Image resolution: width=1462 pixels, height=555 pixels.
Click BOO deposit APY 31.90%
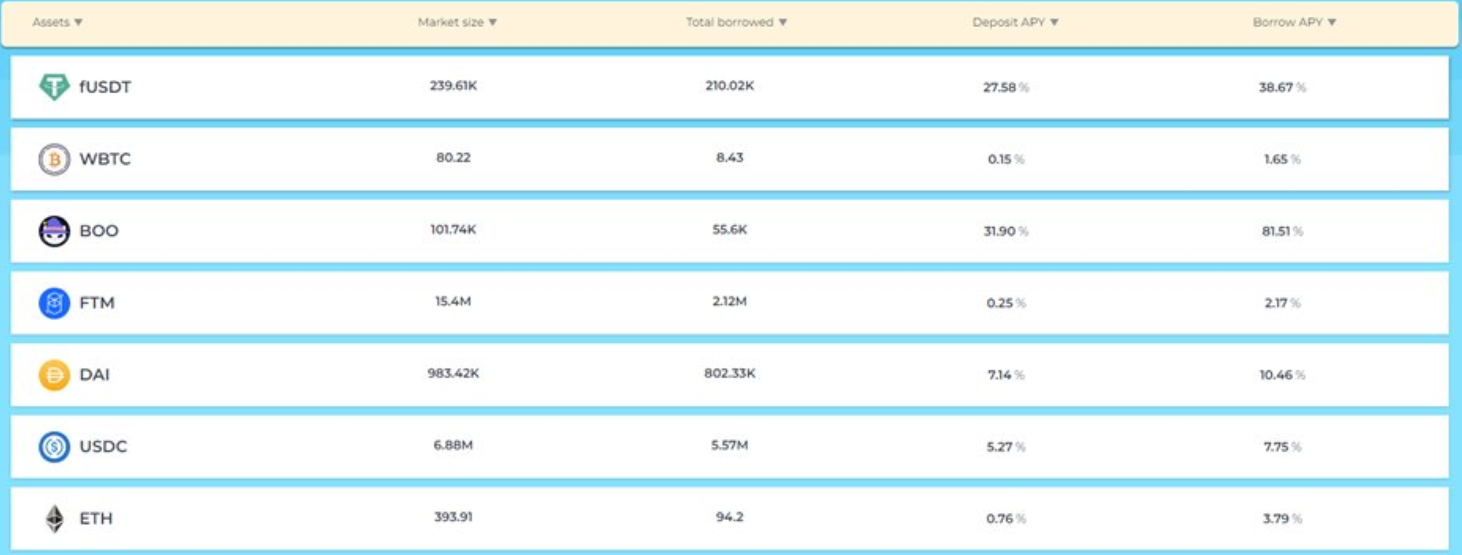pyautogui.click(x=1006, y=231)
